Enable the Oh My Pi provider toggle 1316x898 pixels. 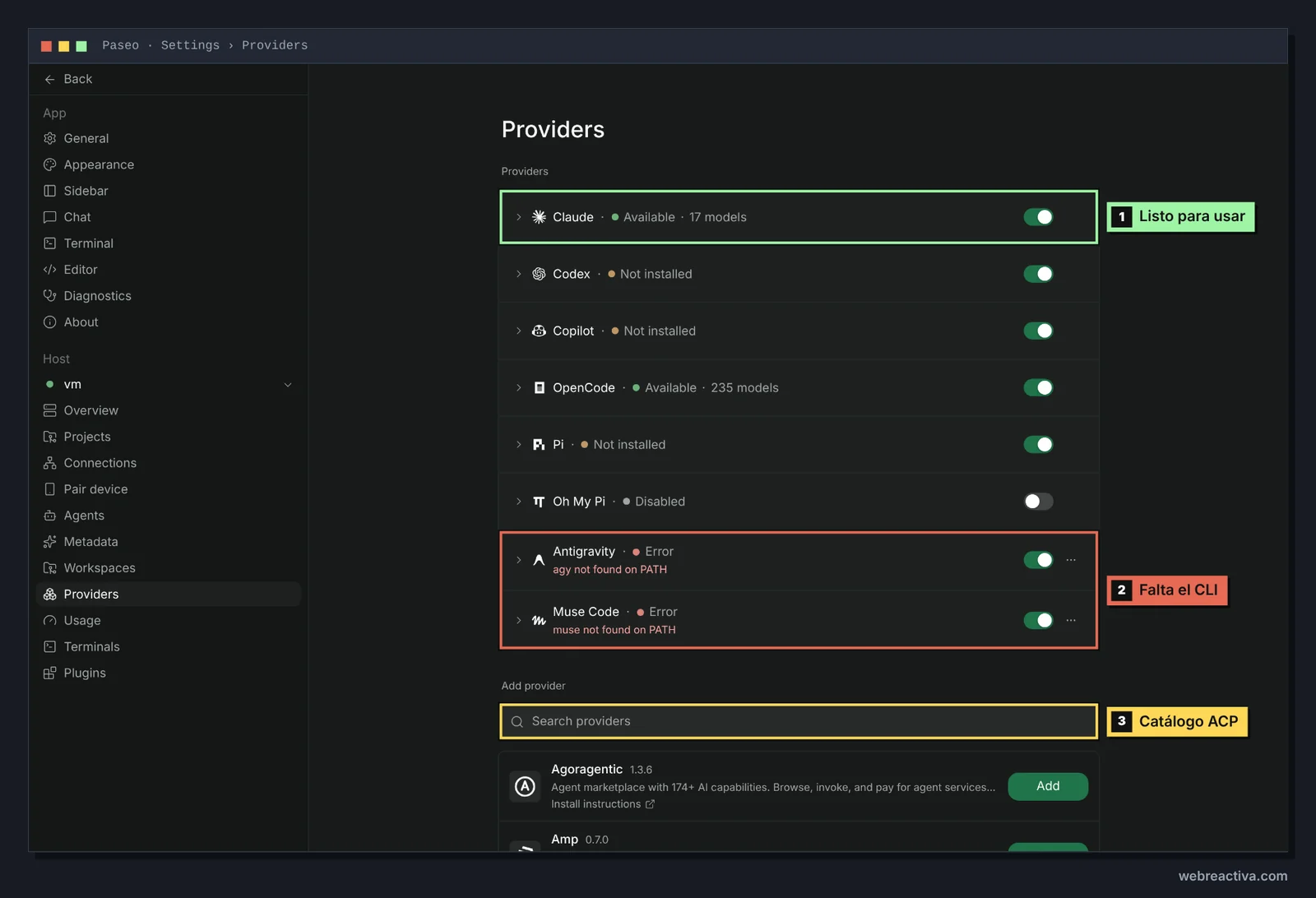(x=1038, y=502)
